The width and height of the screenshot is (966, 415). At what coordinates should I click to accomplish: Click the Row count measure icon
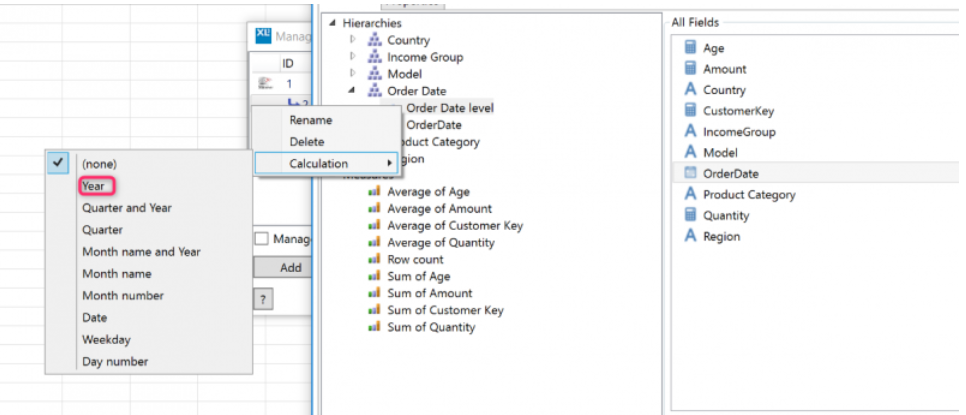click(375, 259)
